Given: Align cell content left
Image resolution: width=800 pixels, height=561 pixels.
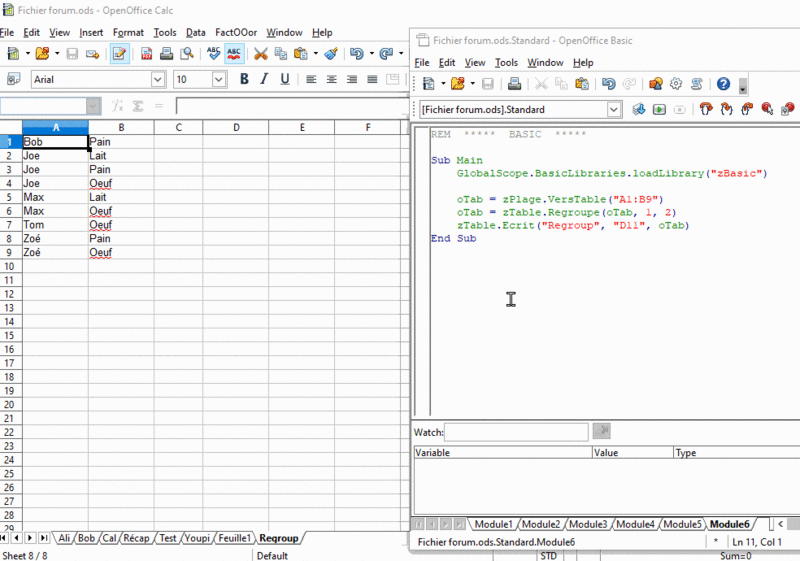Looking at the screenshot, I should [x=311, y=79].
